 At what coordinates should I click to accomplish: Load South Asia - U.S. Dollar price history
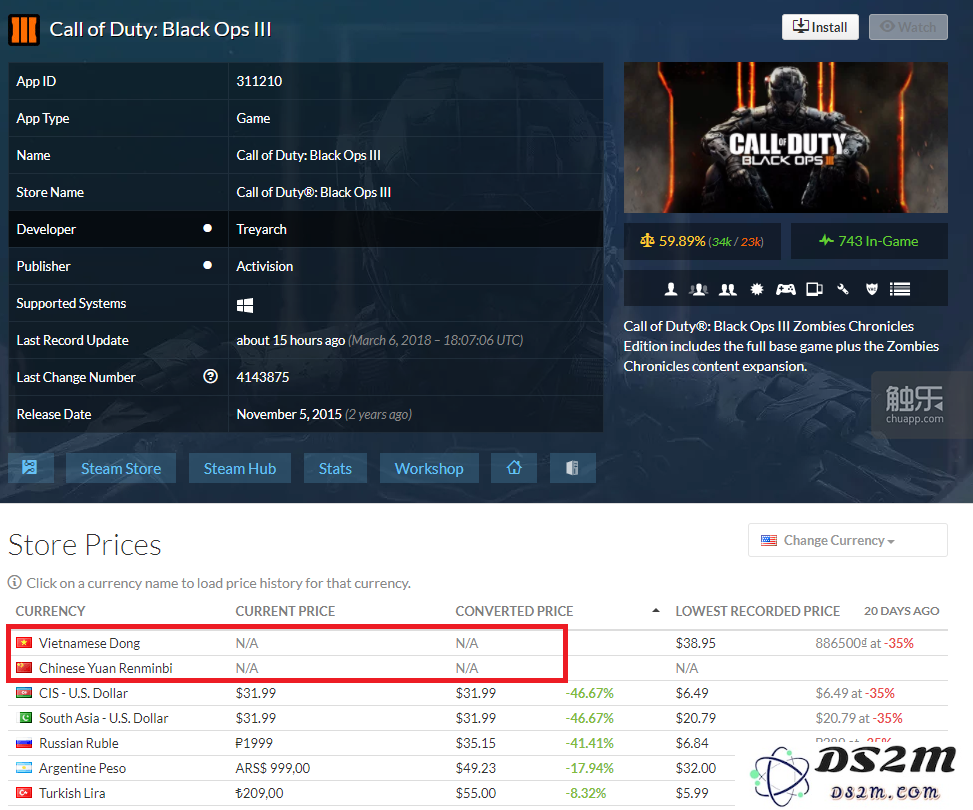click(x=104, y=718)
